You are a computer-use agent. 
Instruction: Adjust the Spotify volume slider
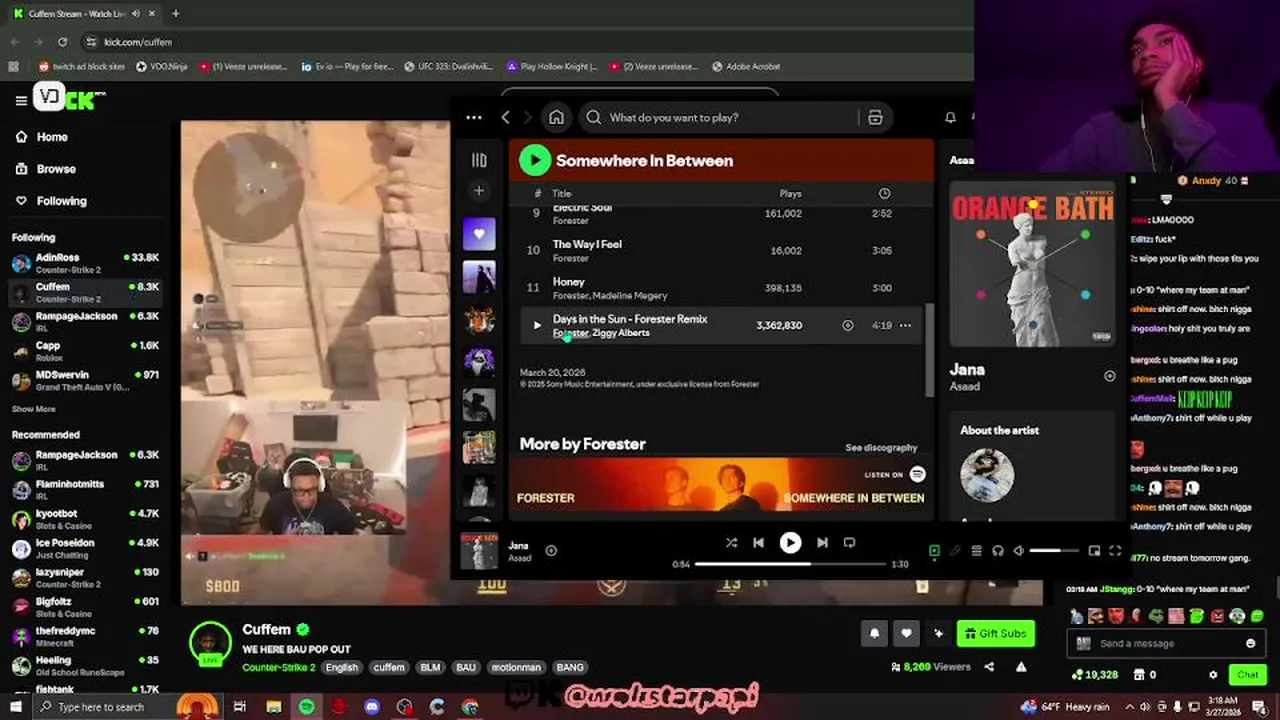pos(1054,550)
